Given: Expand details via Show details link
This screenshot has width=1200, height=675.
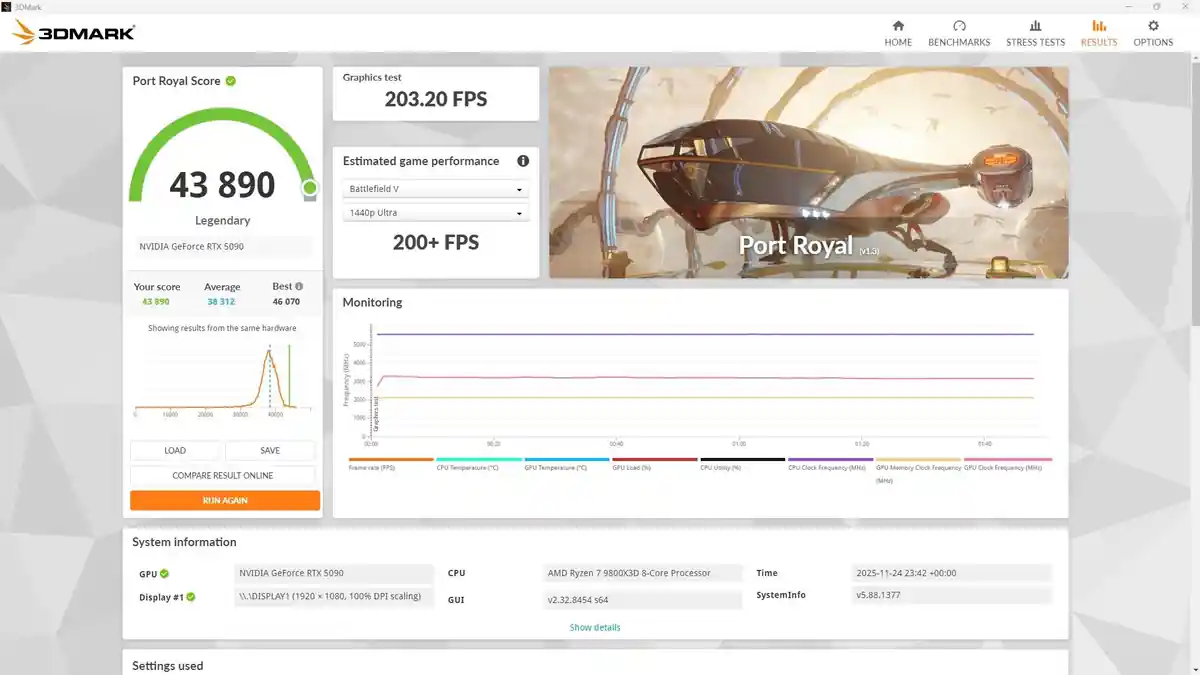Looking at the screenshot, I should tap(594, 627).
